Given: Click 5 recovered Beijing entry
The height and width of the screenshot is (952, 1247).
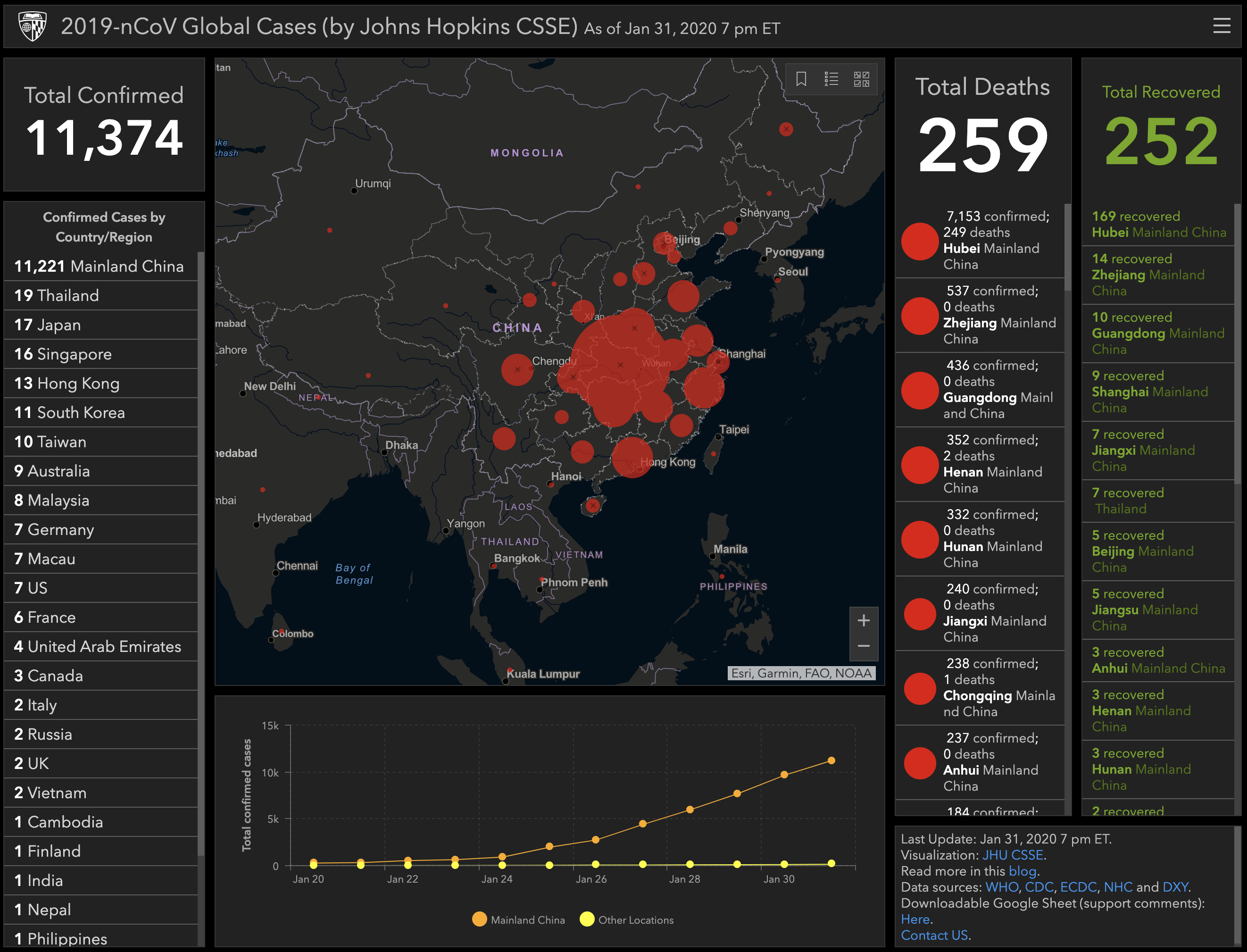Looking at the screenshot, I should [1158, 551].
